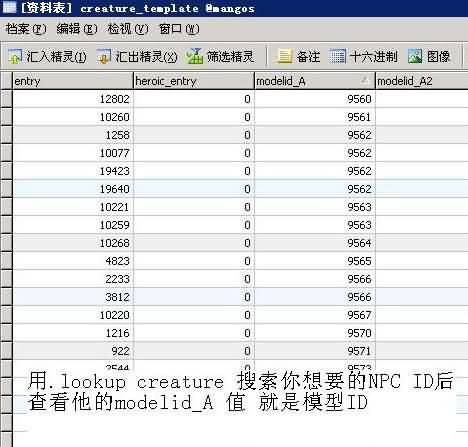Open the 检视(V) menu

[128, 29]
